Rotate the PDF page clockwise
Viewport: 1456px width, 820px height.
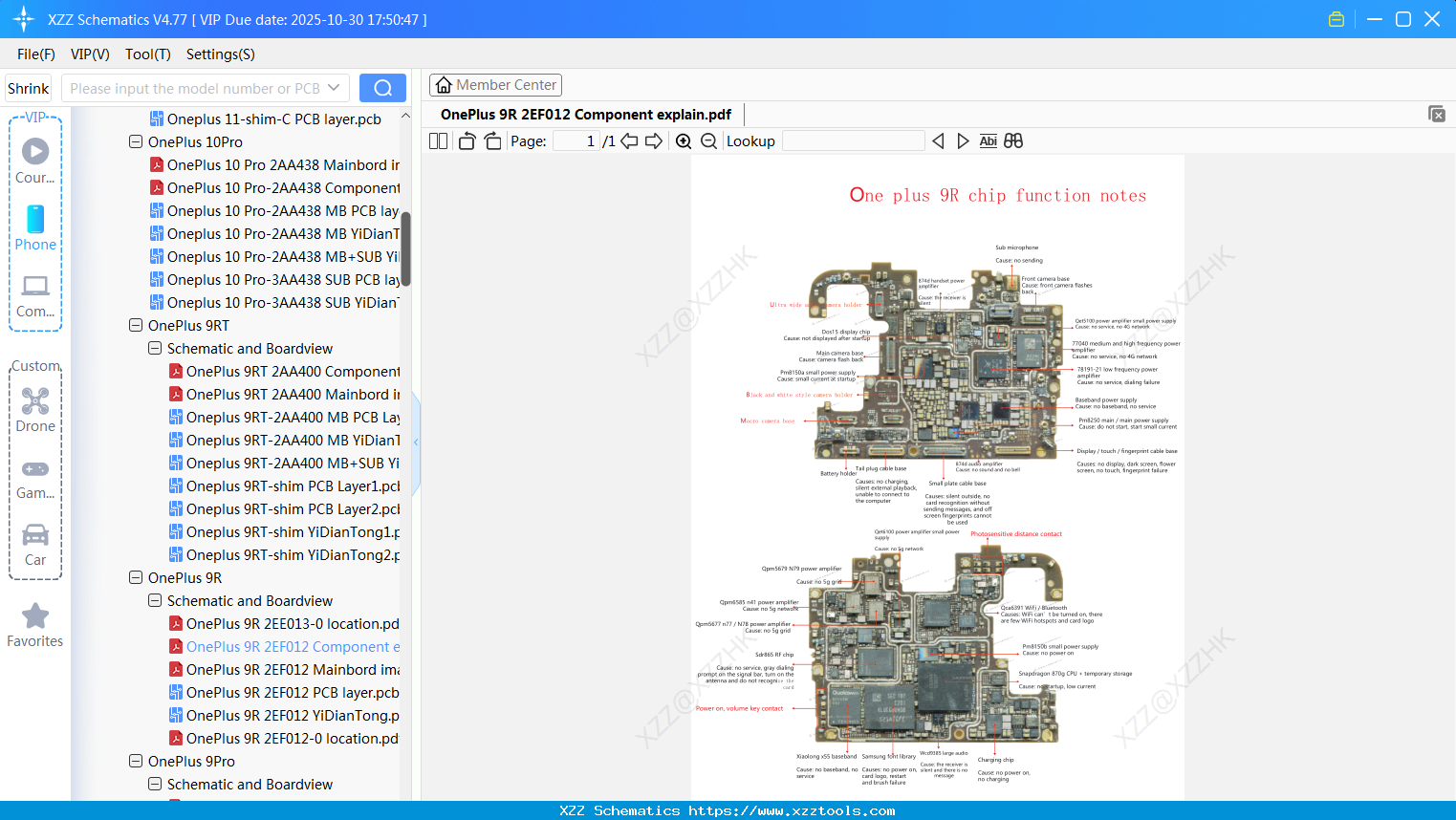click(491, 140)
